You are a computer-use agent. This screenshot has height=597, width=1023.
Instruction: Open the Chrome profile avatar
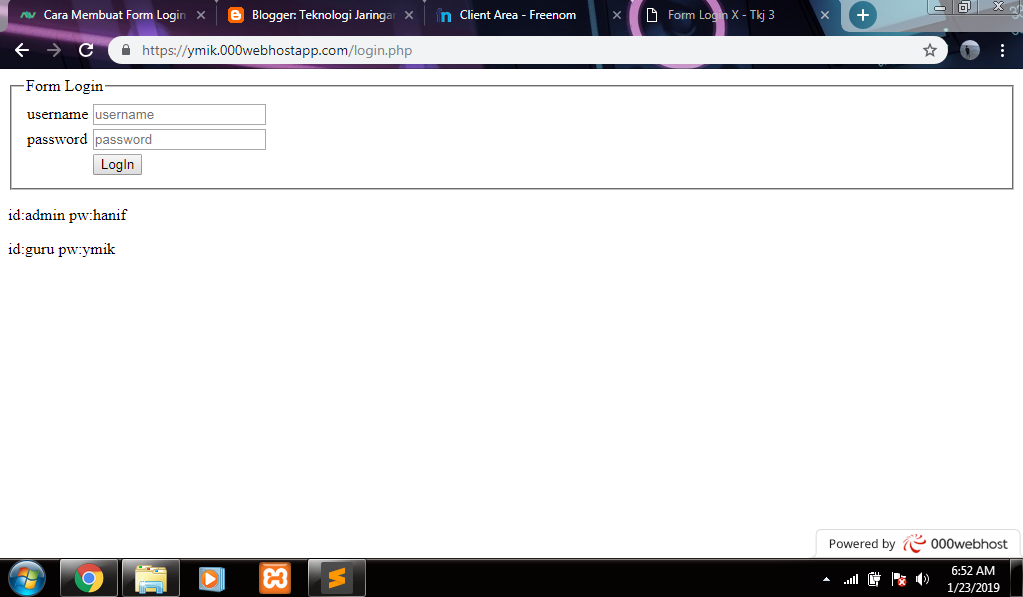tap(969, 49)
